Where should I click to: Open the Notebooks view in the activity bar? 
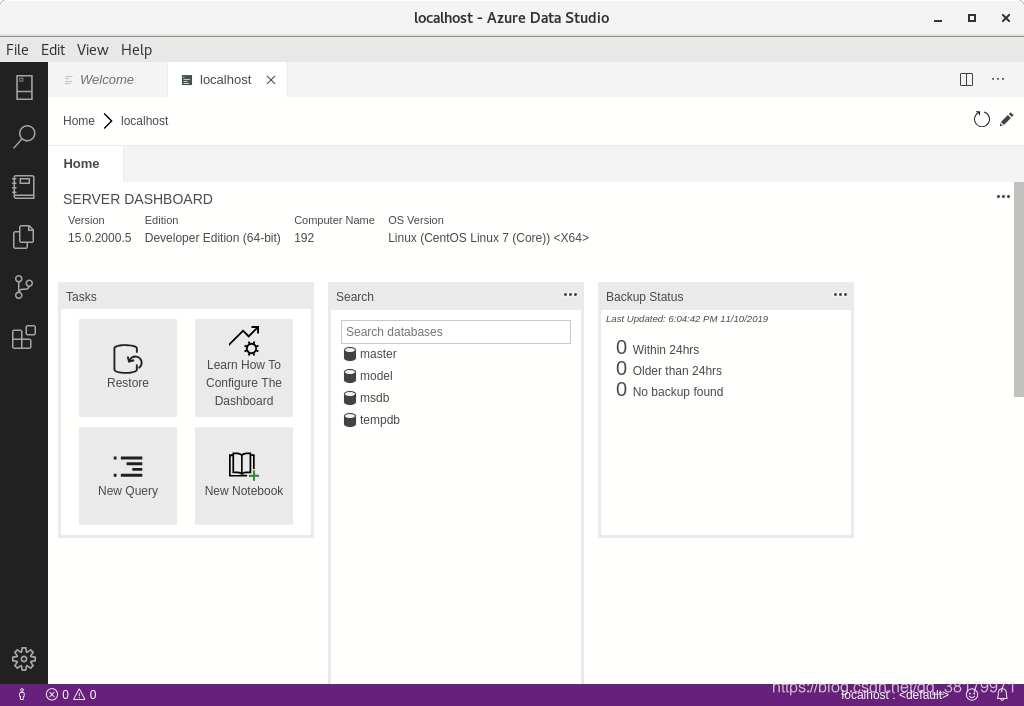(x=24, y=187)
